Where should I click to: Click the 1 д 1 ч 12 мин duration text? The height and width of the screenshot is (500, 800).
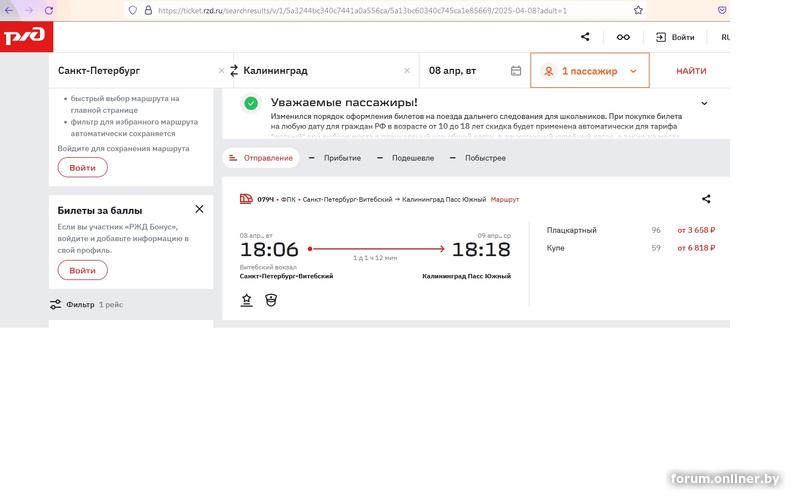[375, 258]
